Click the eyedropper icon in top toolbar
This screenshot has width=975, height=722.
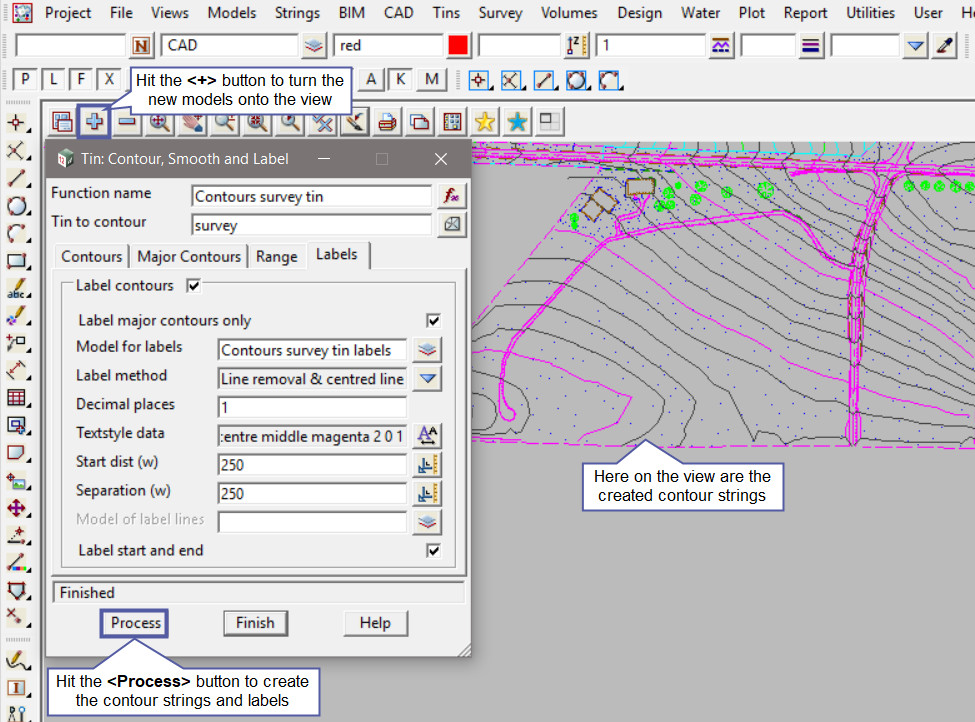coord(944,45)
